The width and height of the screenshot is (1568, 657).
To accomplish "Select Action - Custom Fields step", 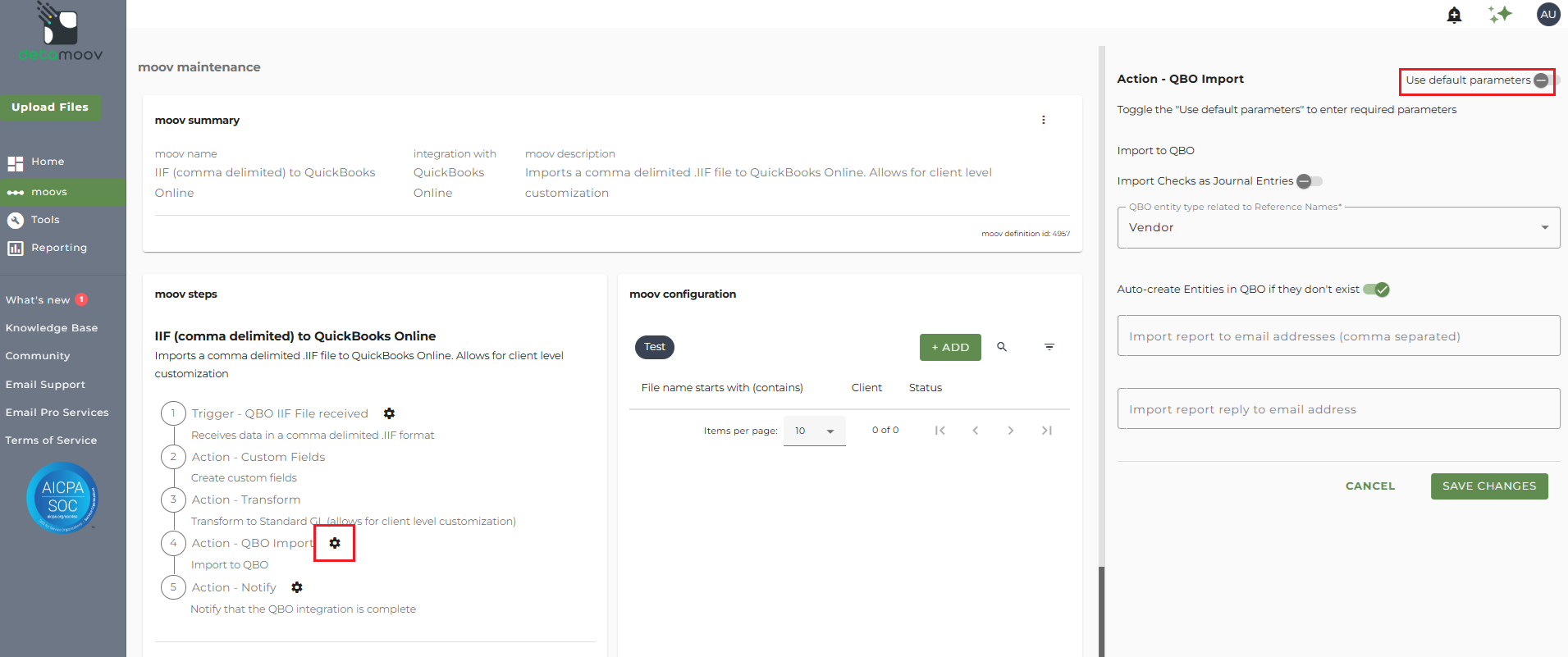I will coord(258,457).
